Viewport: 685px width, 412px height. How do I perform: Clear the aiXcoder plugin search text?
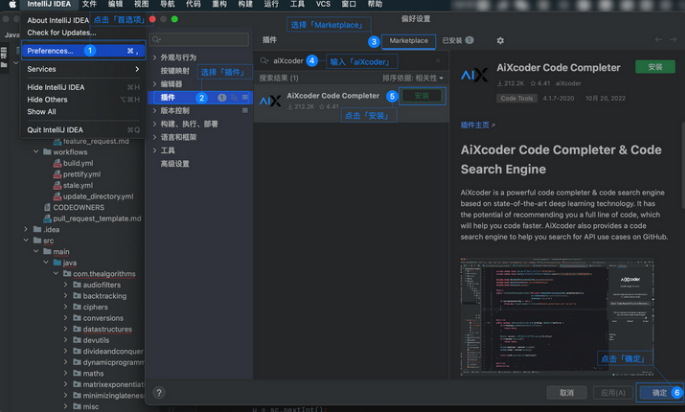438,61
